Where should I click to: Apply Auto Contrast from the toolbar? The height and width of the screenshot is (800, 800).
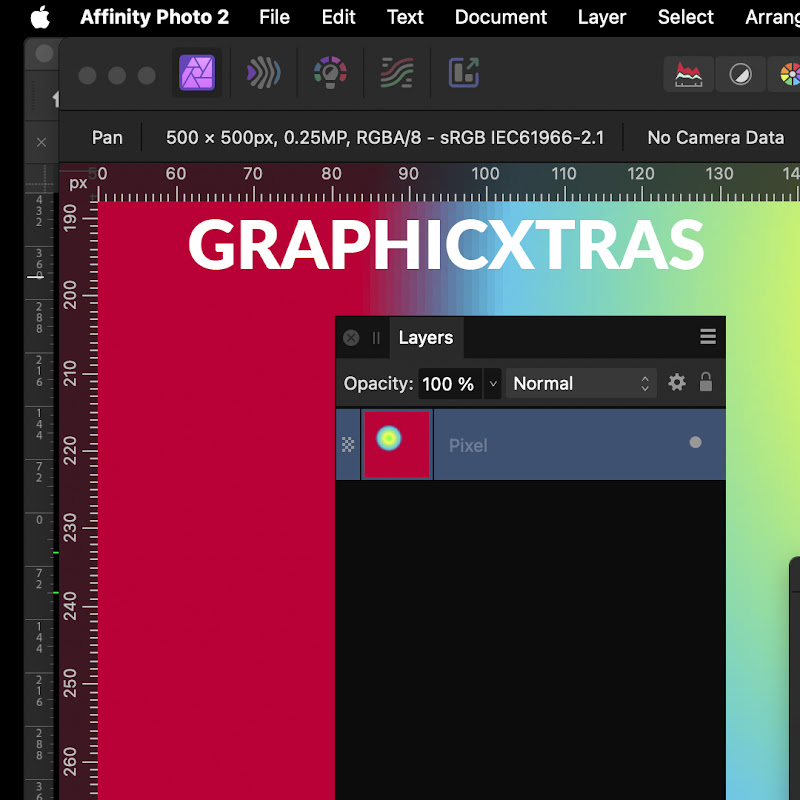(x=741, y=74)
